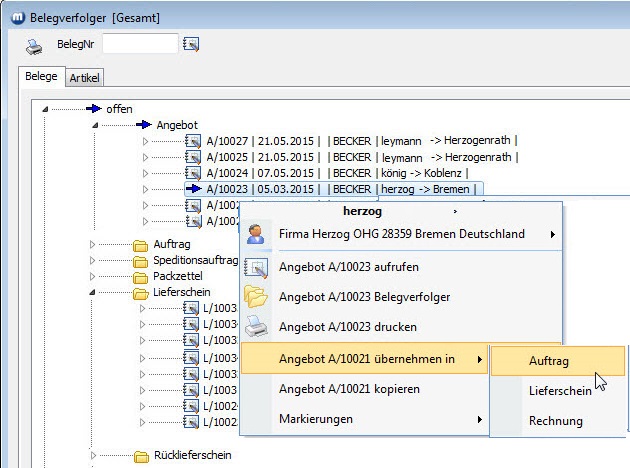The height and width of the screenshot is (468, 630).
Task: Collapse the Angebot tree node
Action: pyautogui.click(x=95, y=125)
